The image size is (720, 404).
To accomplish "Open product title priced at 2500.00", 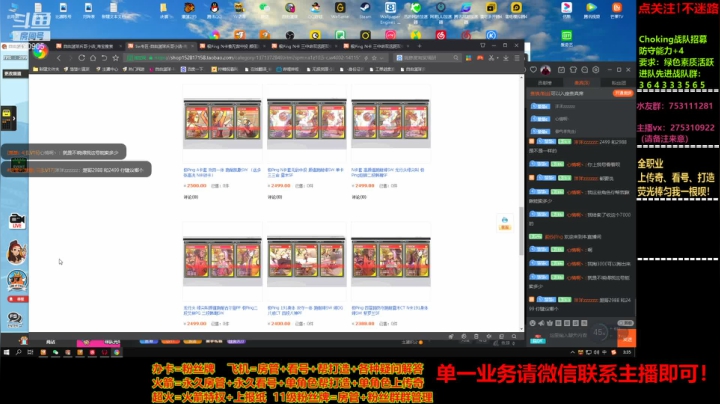I will coord(222,172).
